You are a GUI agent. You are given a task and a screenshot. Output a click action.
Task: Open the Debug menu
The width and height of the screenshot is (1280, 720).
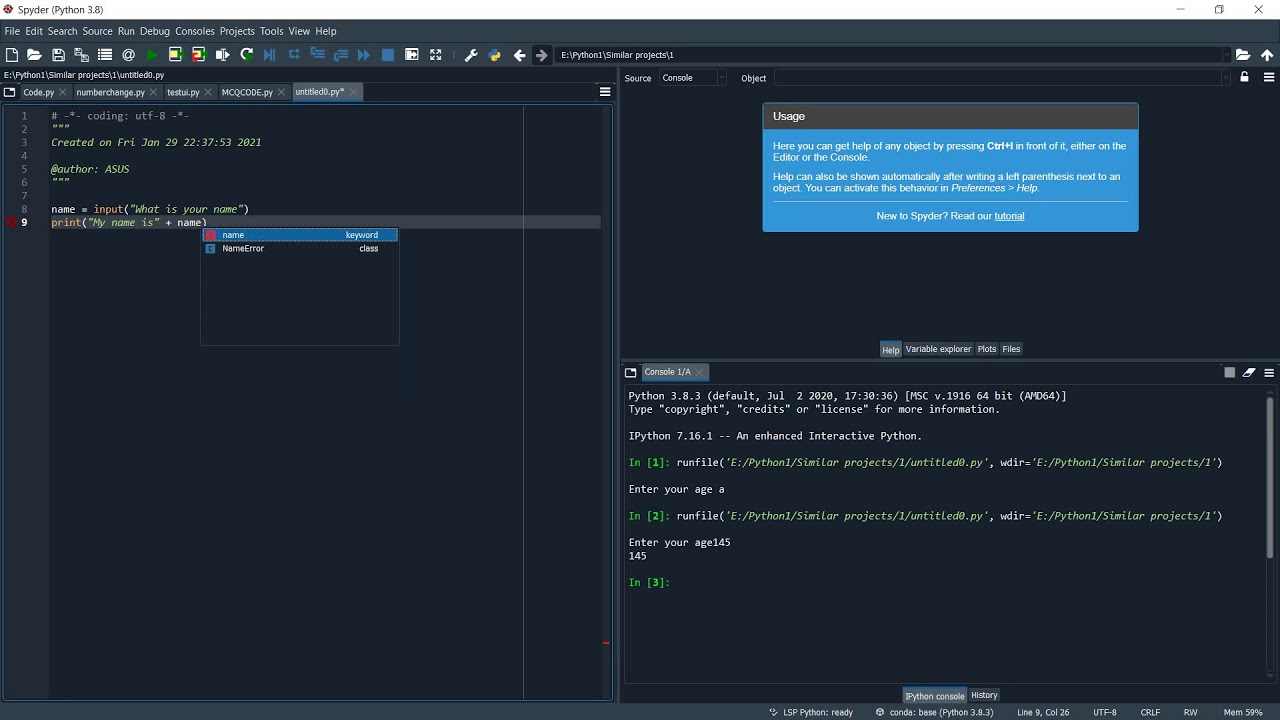point(155,31)
